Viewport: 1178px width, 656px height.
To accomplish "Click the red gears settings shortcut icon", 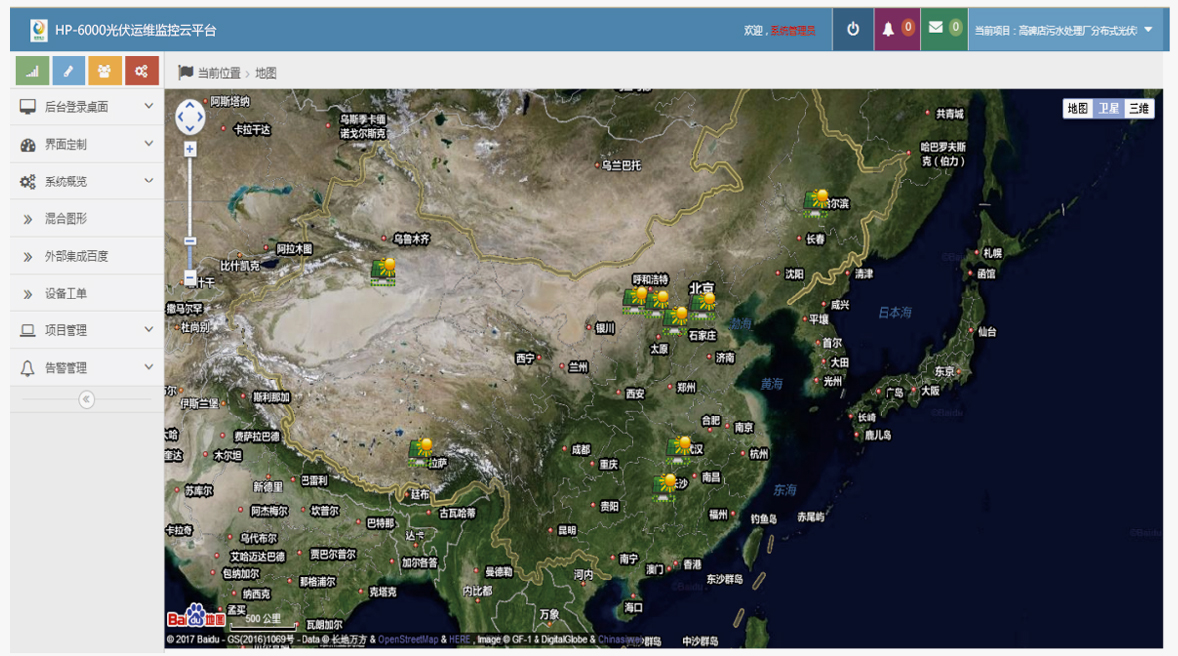I will [x=141, y=71].
